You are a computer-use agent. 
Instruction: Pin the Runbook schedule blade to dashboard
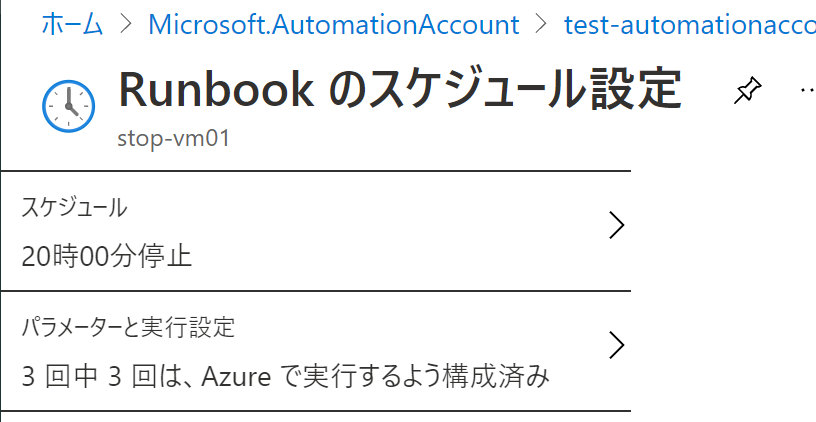point(748,90)
